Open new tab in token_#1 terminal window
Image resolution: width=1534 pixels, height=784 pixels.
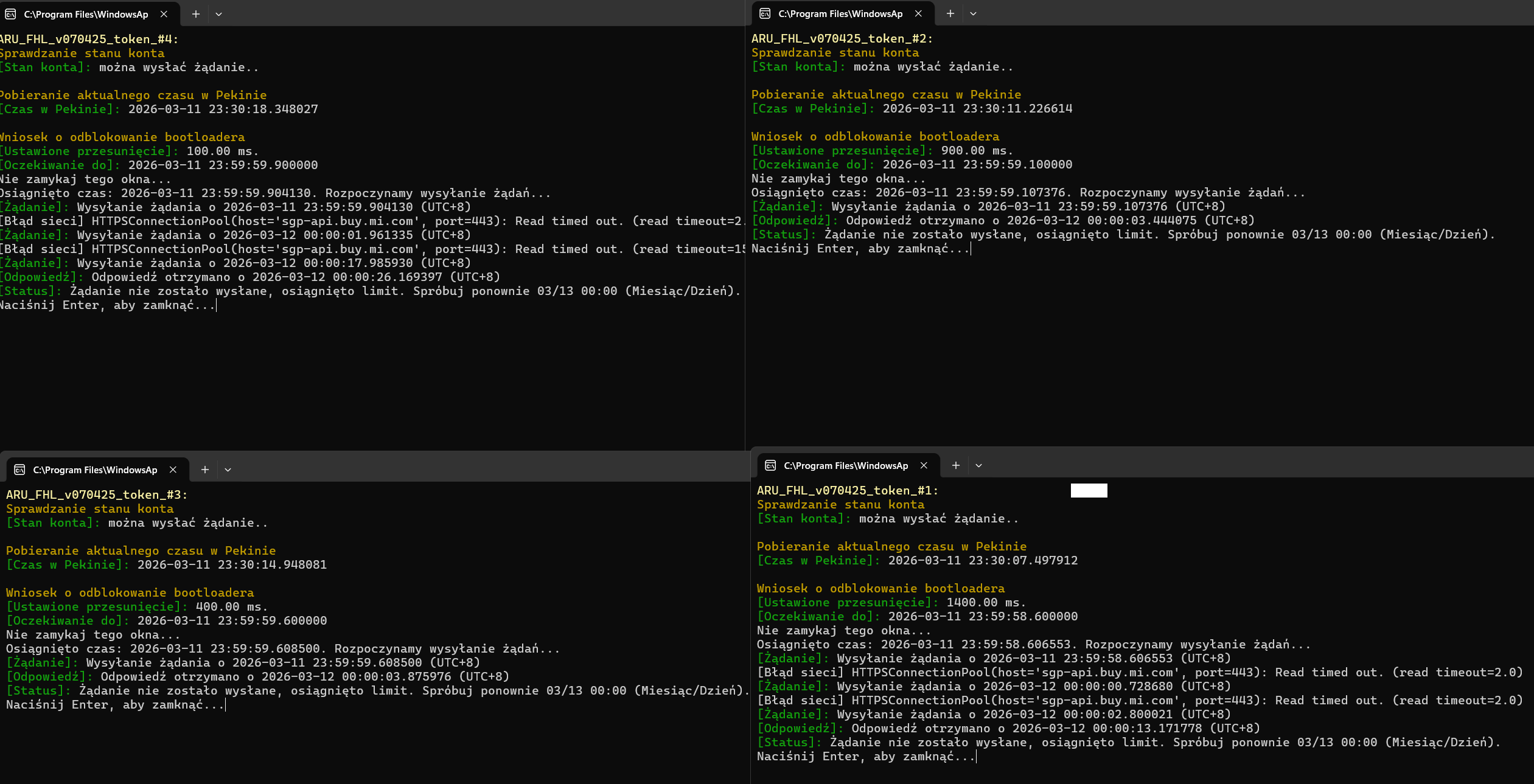pos(955,465)
